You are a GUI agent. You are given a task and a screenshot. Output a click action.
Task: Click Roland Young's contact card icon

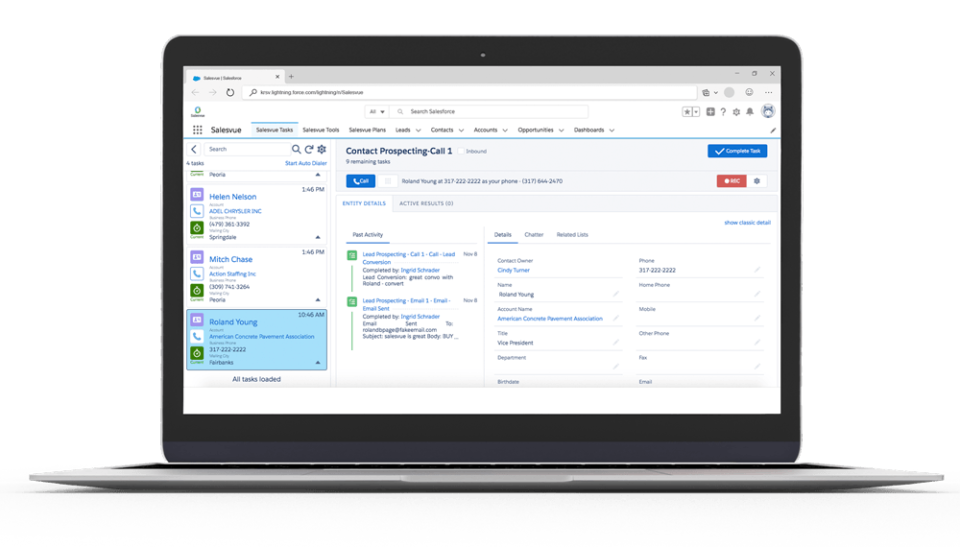[x=197, y=320]
